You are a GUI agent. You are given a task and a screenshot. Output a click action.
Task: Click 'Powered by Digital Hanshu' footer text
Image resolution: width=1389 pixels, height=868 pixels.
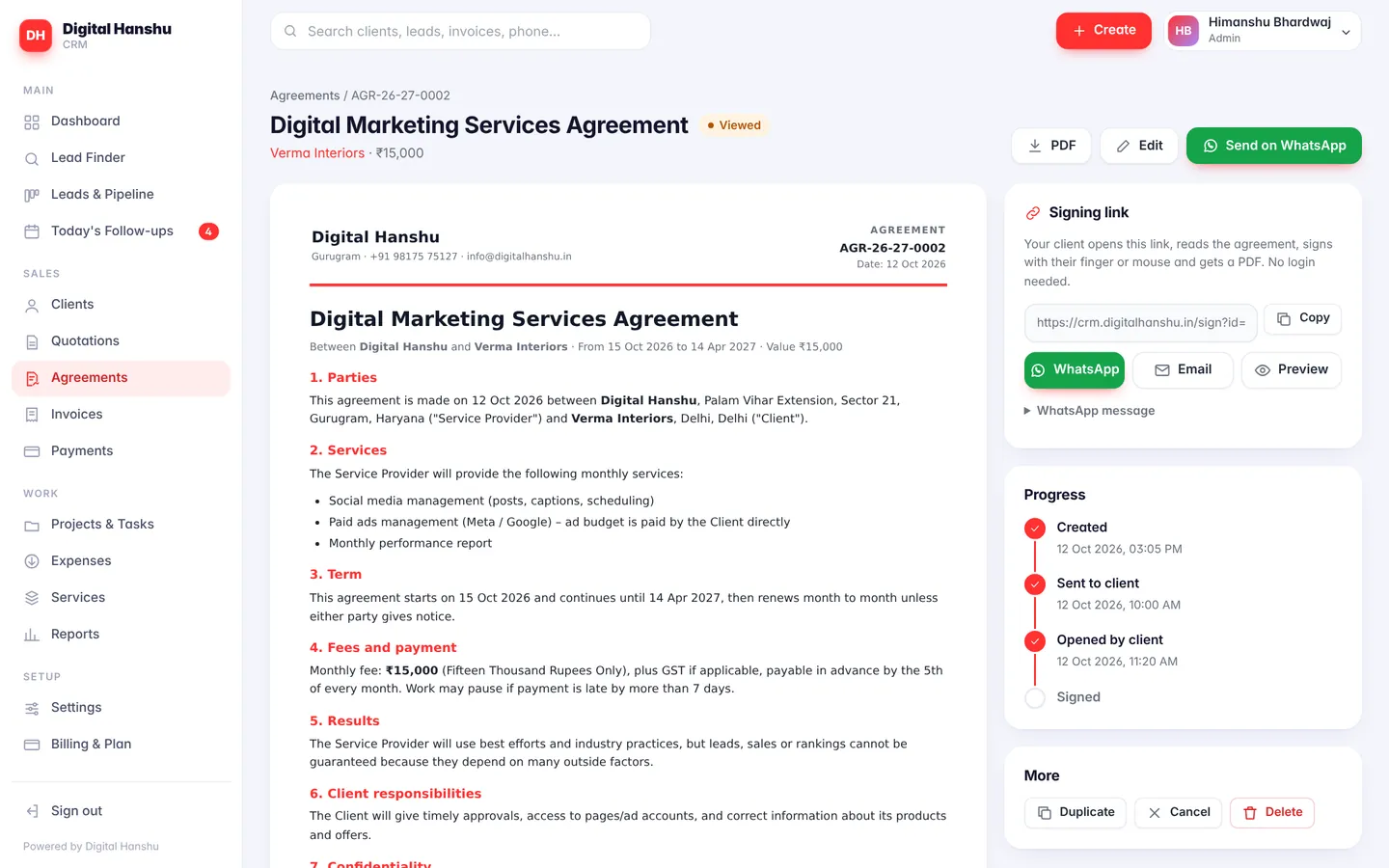pos(91,847)
